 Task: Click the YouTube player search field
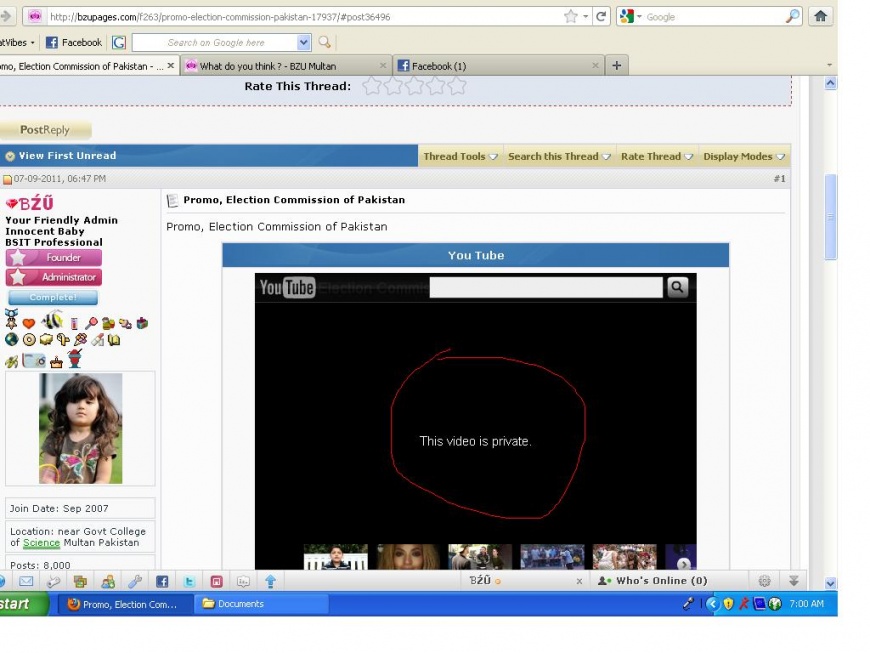click(546, 288)
